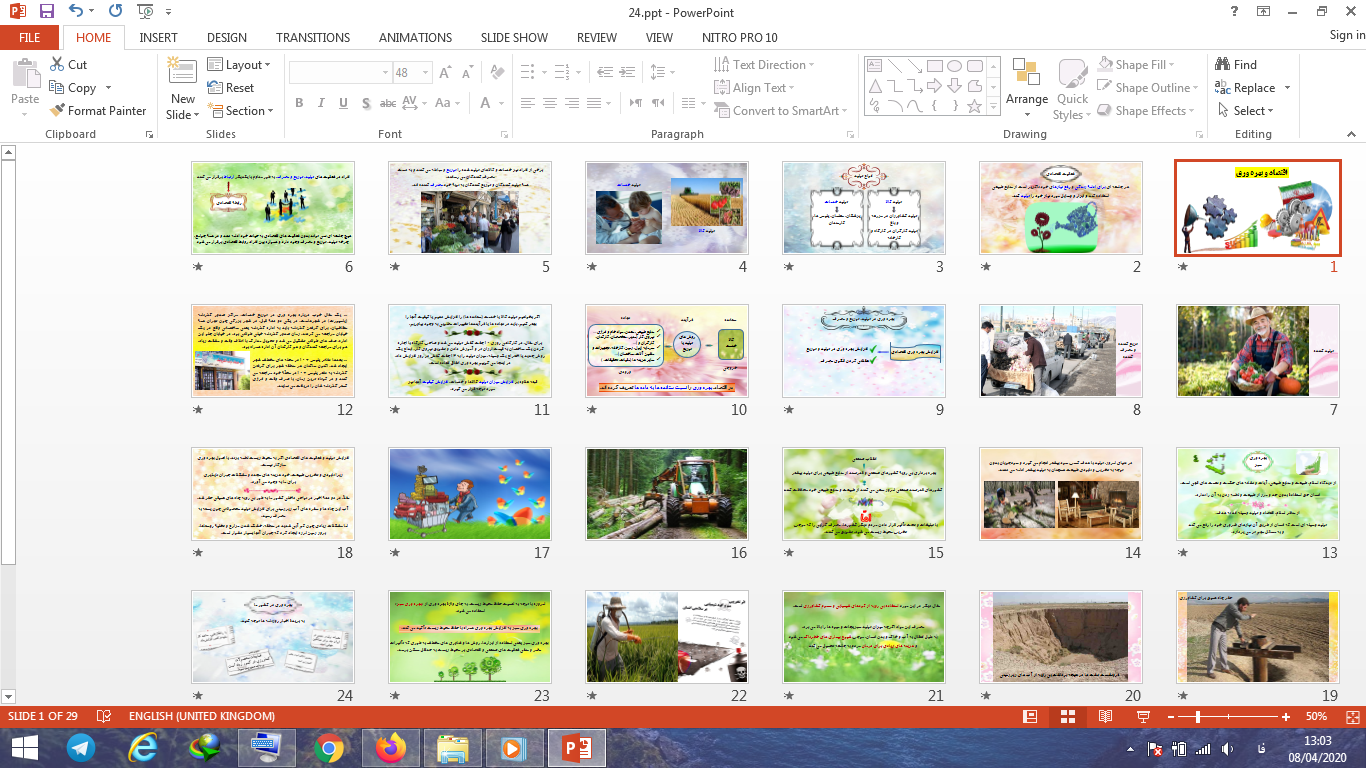
Task: Click the Sign in link
Action: [x=1346, y=36]
